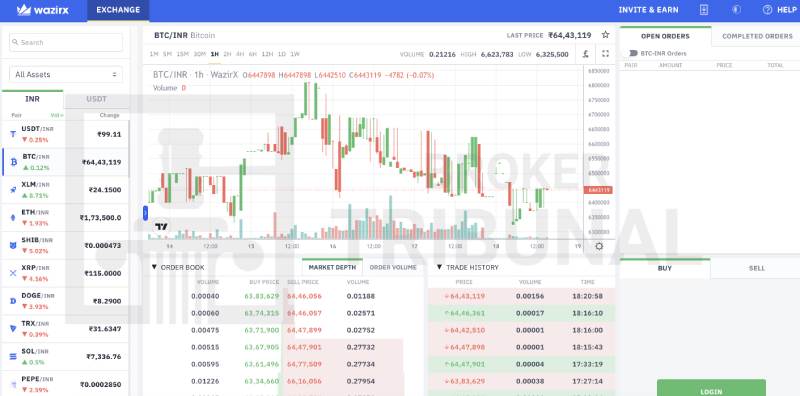
Task: Switch to Open Orders tab
Action: 665,36
